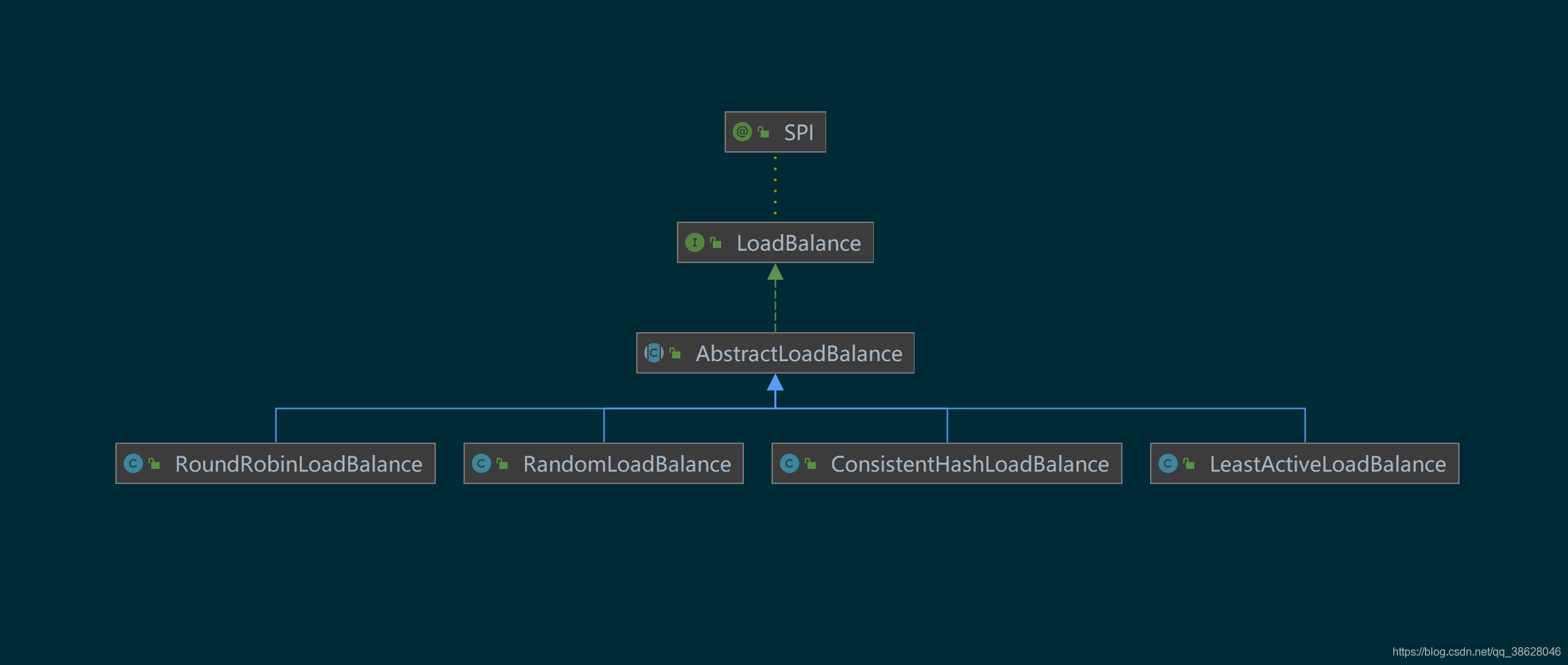Image resolution: width=1568 pixels, height=665 pixels.
Task: Click the visibility icon beside LoadBalance
Action: click(x=716, y=242)
